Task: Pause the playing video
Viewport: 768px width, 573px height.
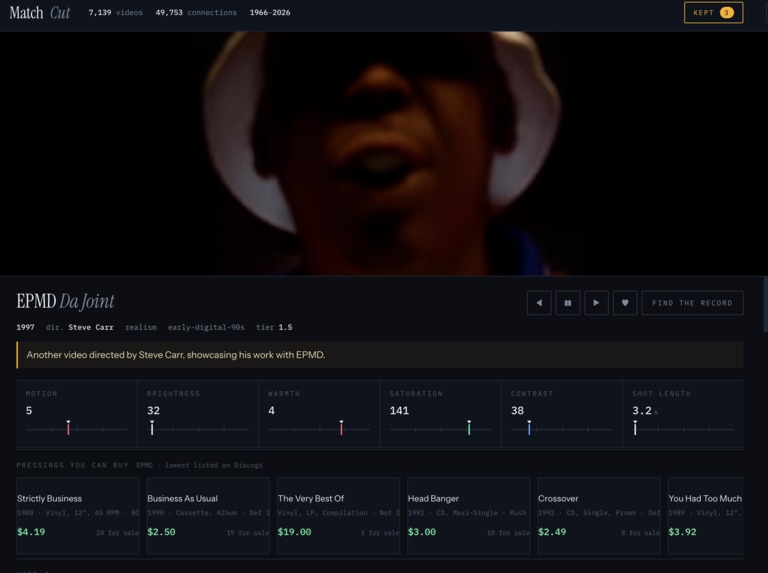Action: [x=568, y=303]
